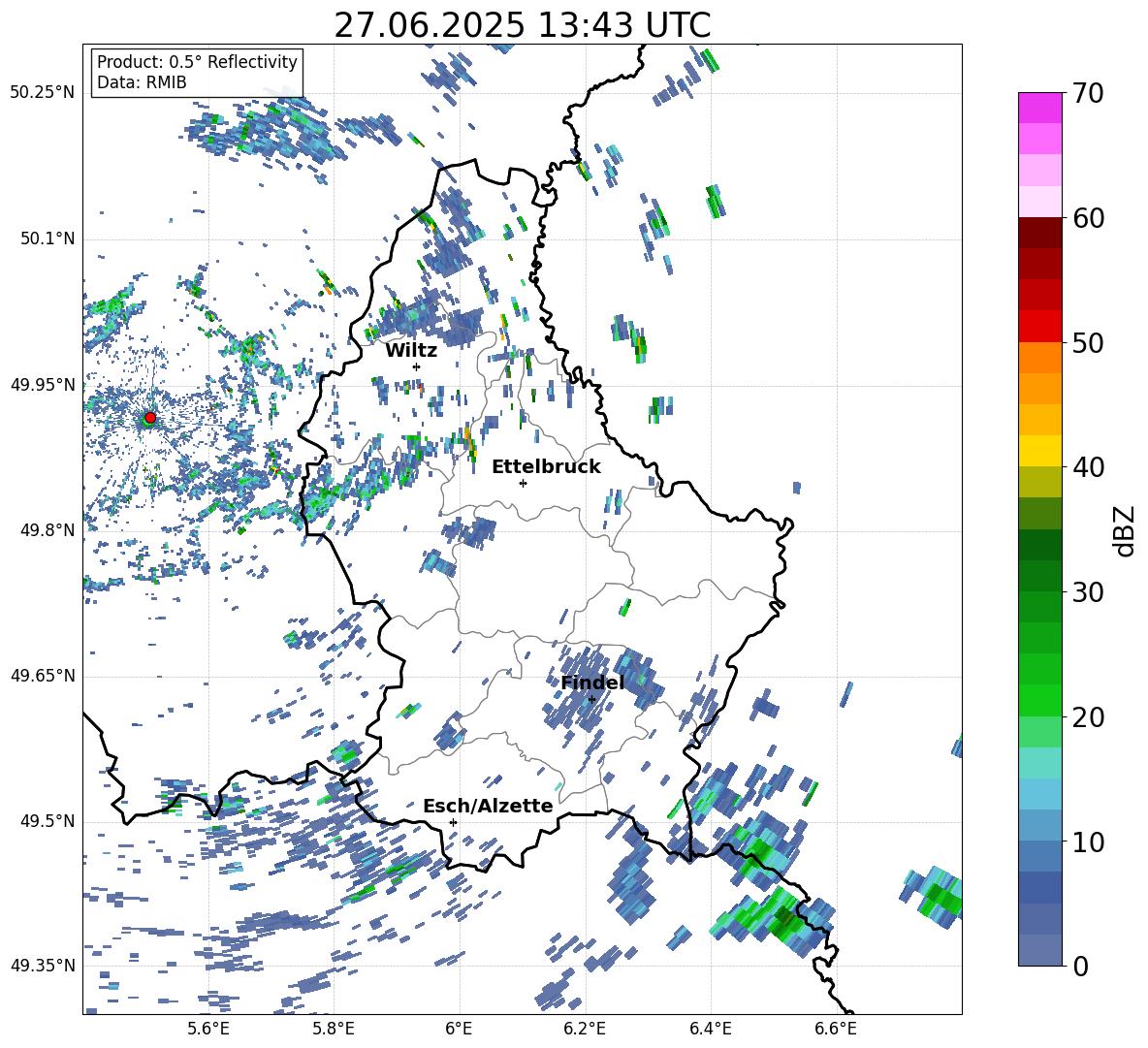1148x1048 pixels.
Task: Click the 60 tick label on colorbar
Action: click(x=1088, y=218)
